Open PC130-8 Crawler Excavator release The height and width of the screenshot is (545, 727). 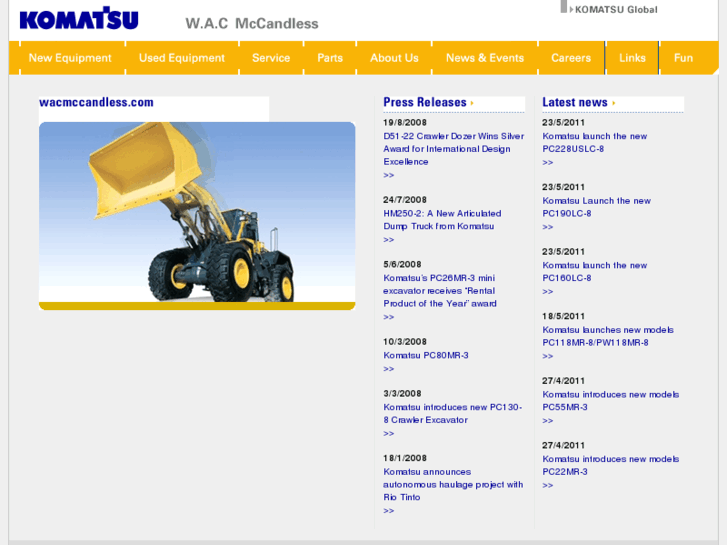pyautogui.click(x=453, y=413)
